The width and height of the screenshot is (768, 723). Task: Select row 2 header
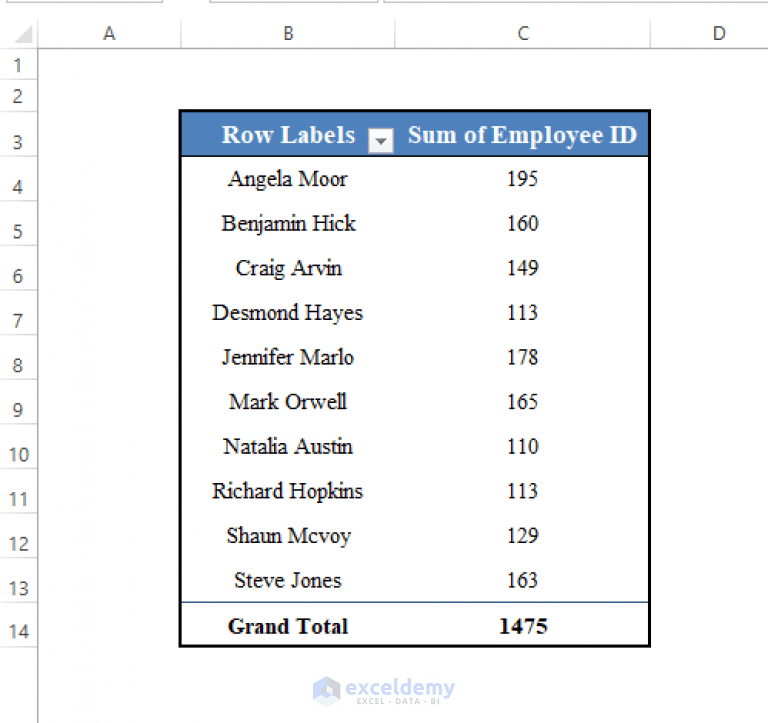[18, 96]
